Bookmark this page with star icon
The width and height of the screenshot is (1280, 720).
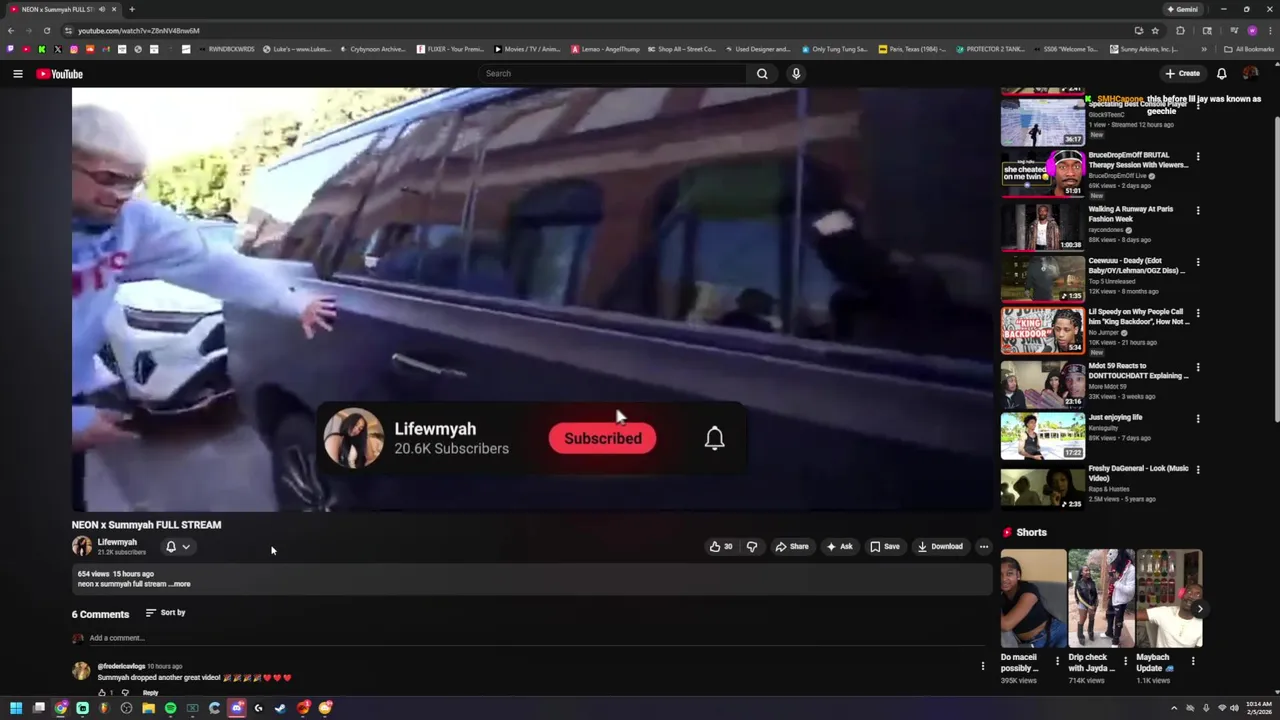(x=1155, y=31)
